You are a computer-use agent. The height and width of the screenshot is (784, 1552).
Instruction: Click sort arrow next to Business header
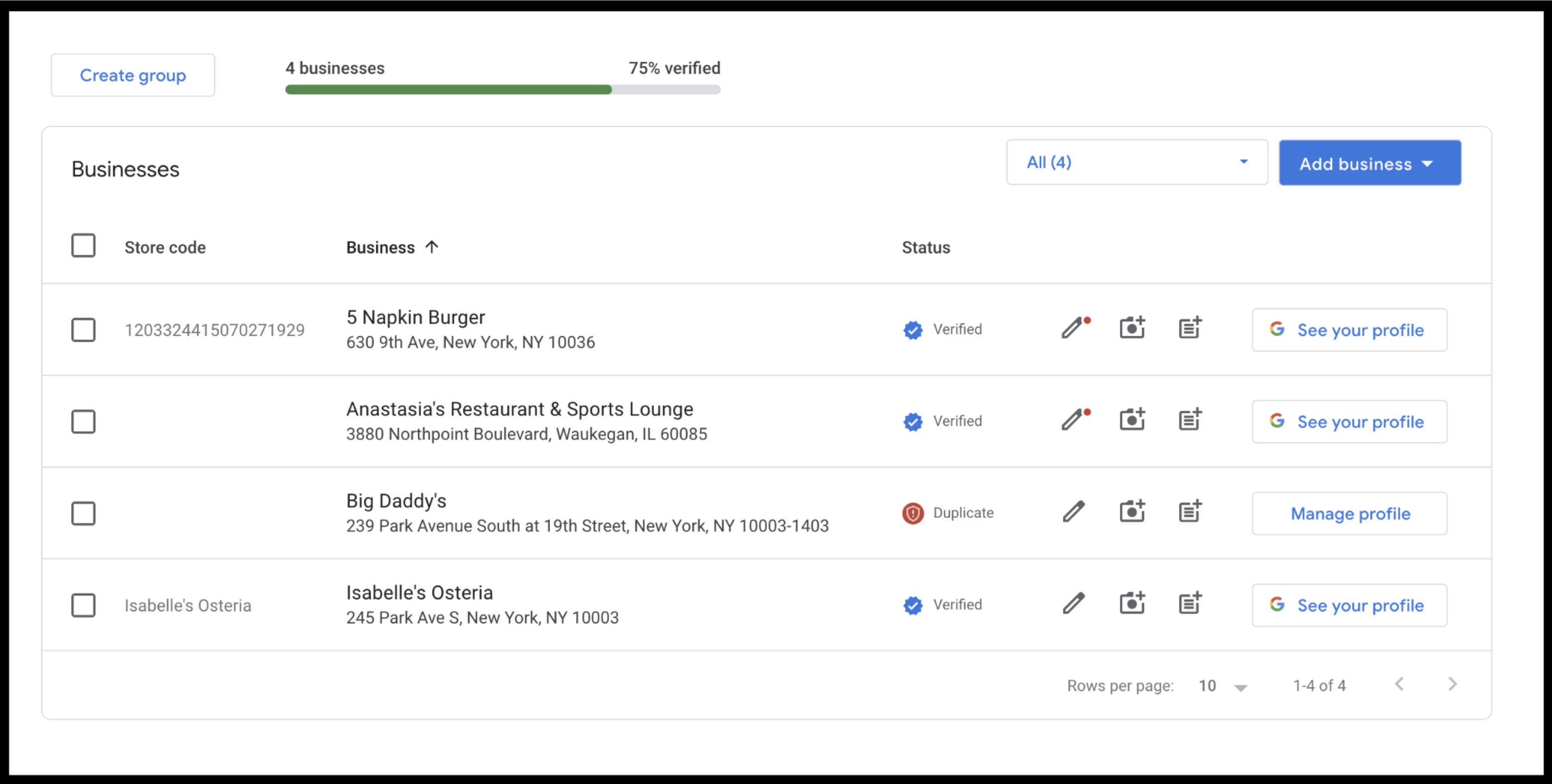[432, 246]
